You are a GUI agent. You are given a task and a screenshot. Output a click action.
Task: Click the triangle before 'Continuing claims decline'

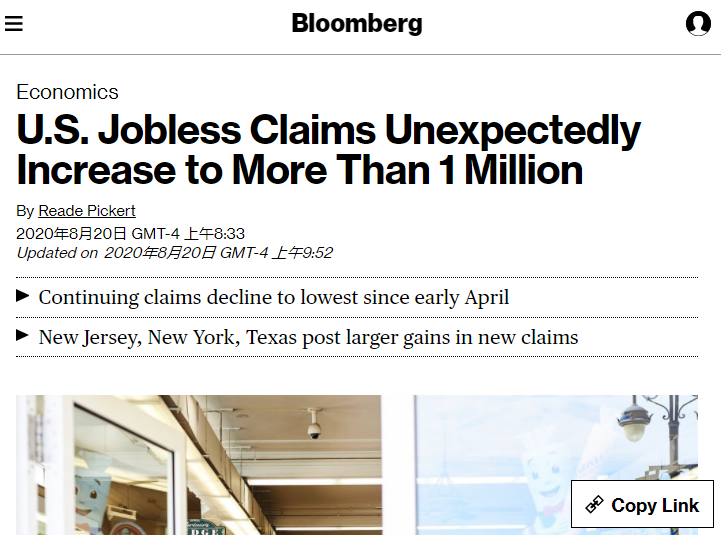point(23,296)
